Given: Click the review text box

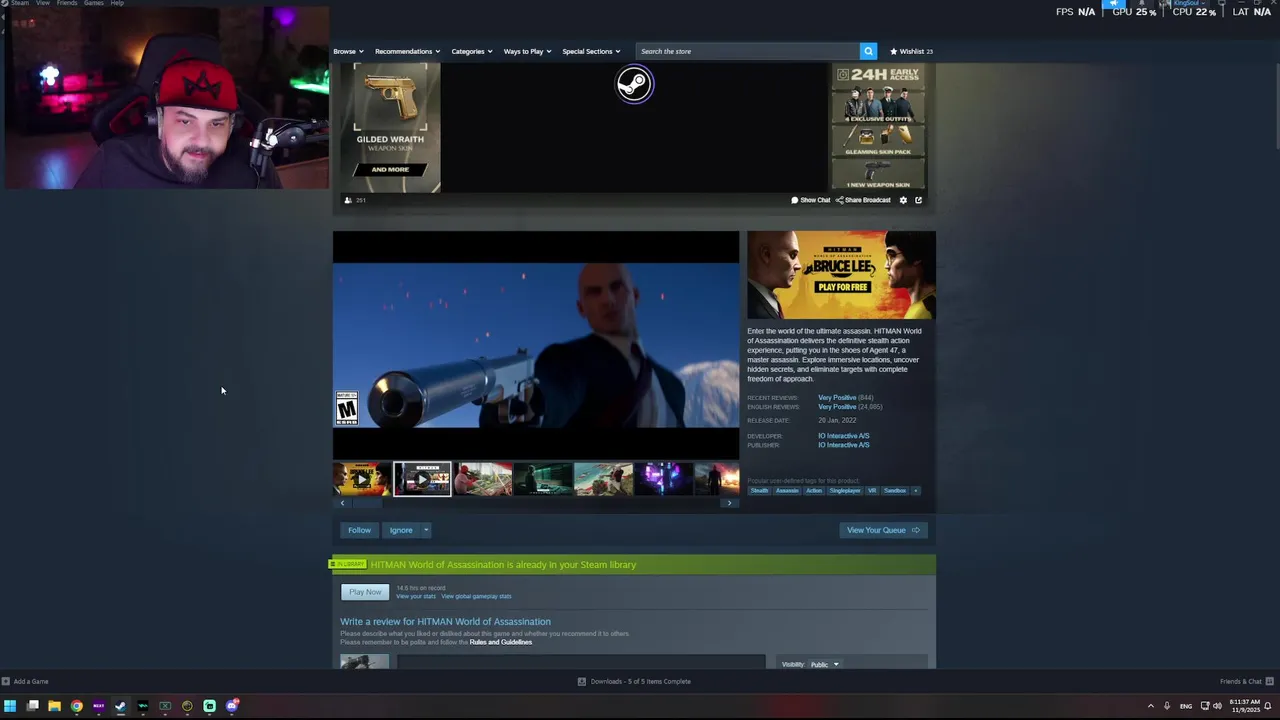Looking at the screenshot, I should (581, 662).
